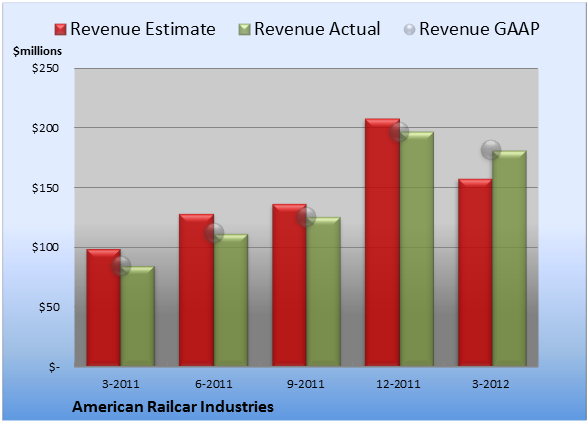Select the 'Revenue Estimate' legend label
This screenshot has width=588, height=422.
[143, 29]
